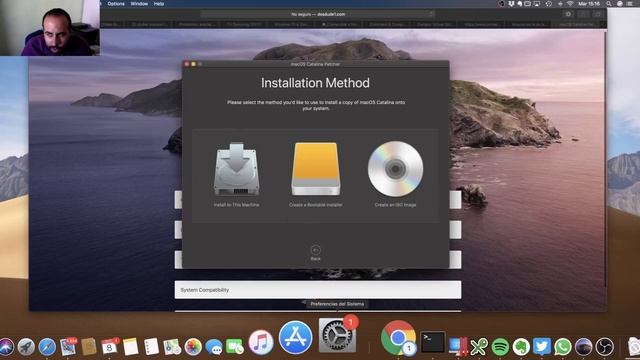Click the 'Installation Method' heading text
The height and width of the screenshot is (360, 640).
tap(315, 83)
